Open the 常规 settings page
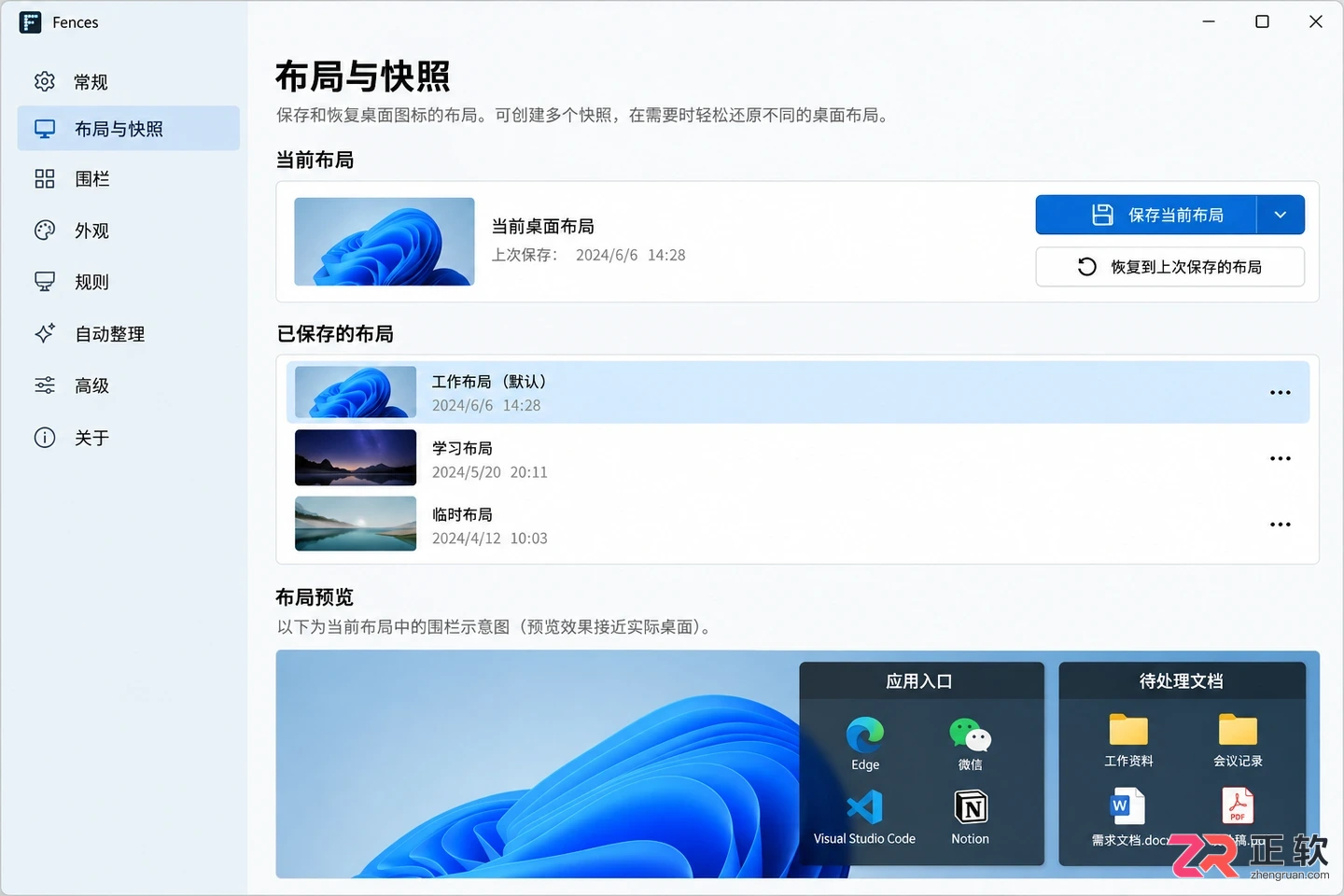Viewport: 1344px width, 896px height. [x=129, y=82]
